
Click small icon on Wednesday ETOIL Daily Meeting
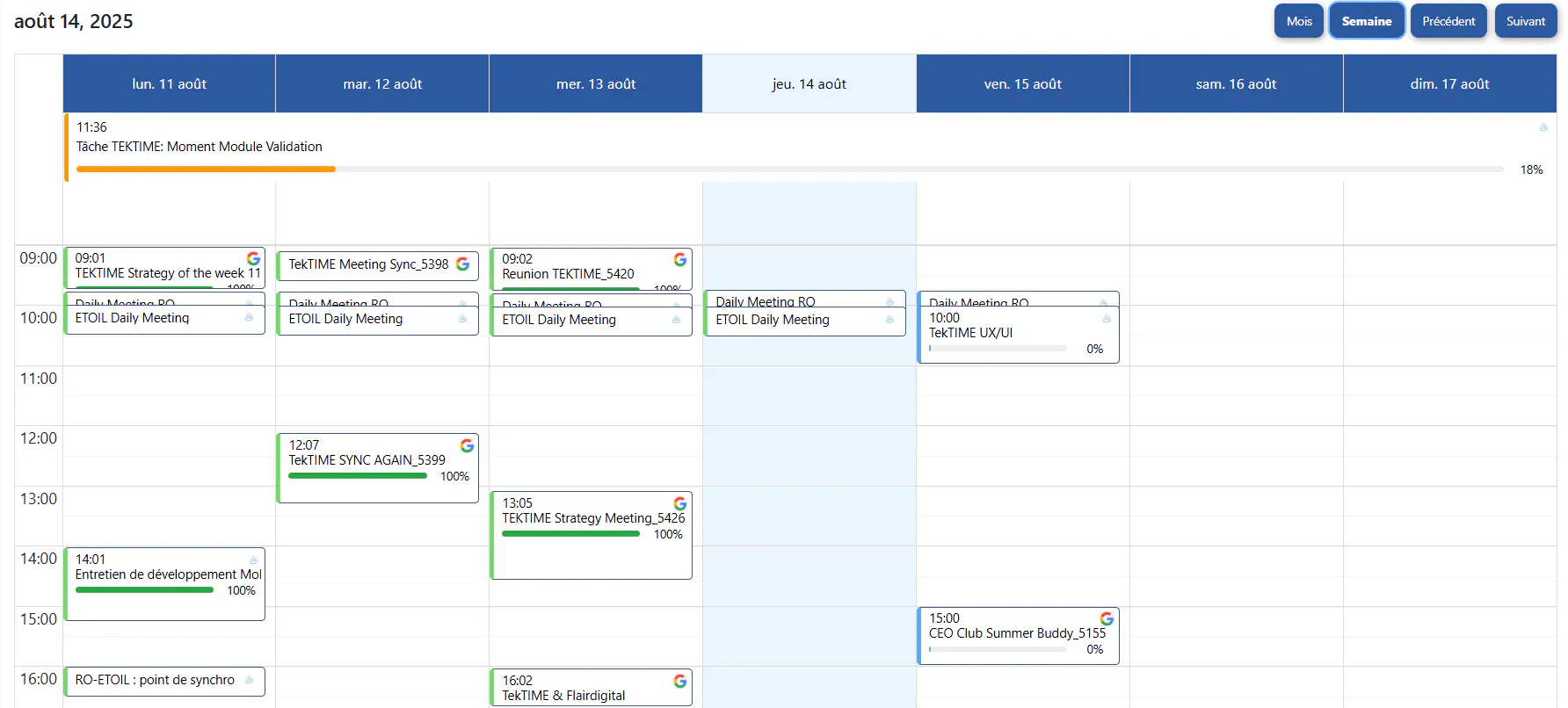point(676,320)
